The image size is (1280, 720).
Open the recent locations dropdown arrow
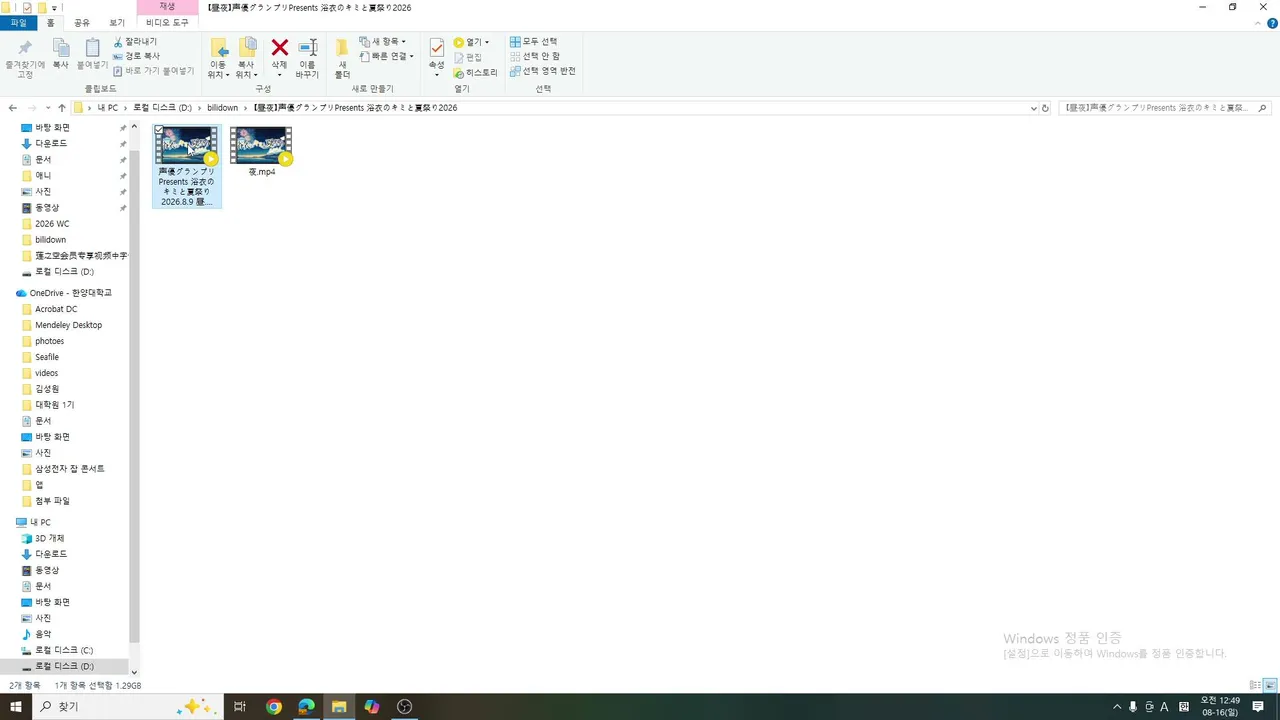pos(48,108)
